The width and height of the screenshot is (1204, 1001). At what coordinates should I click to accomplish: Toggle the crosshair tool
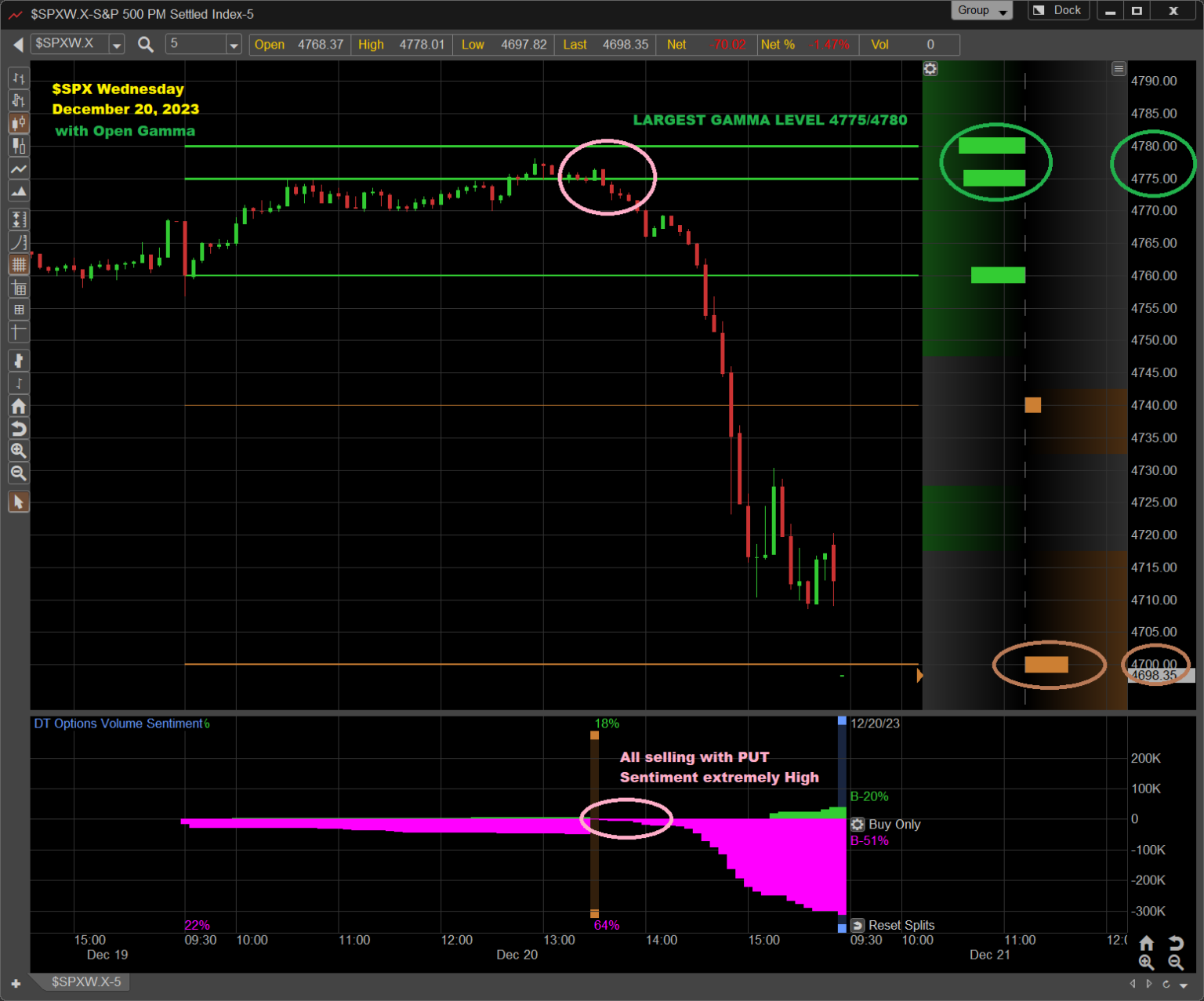(x=19, y=332)
